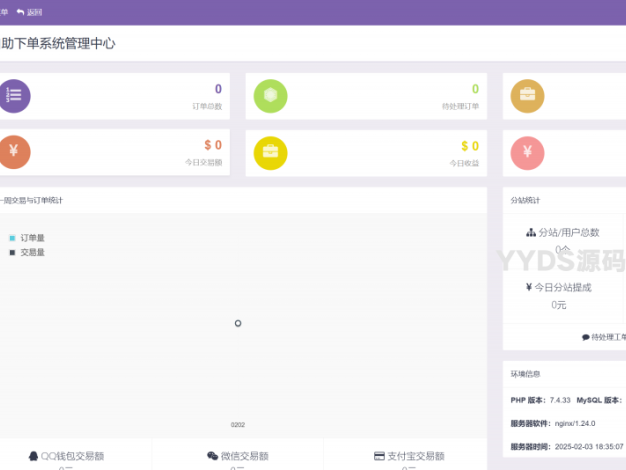Click the purple list icon for 订单总数
The image size is (626, 470).
coord(14,96)
